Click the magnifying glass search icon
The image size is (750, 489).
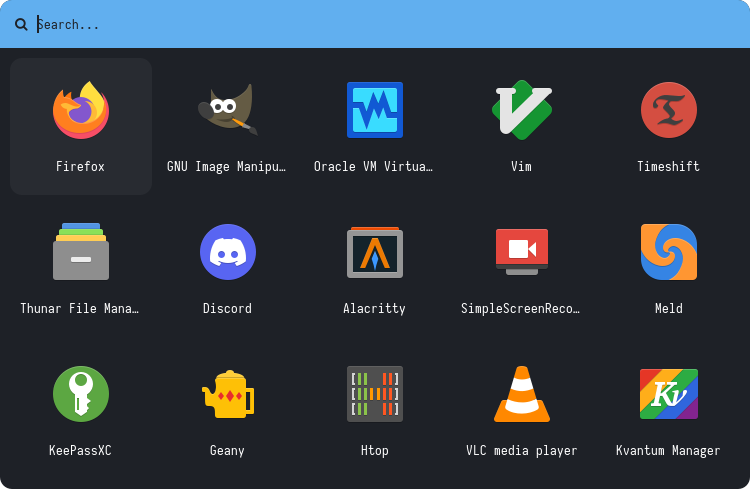(x=21, y=24)
